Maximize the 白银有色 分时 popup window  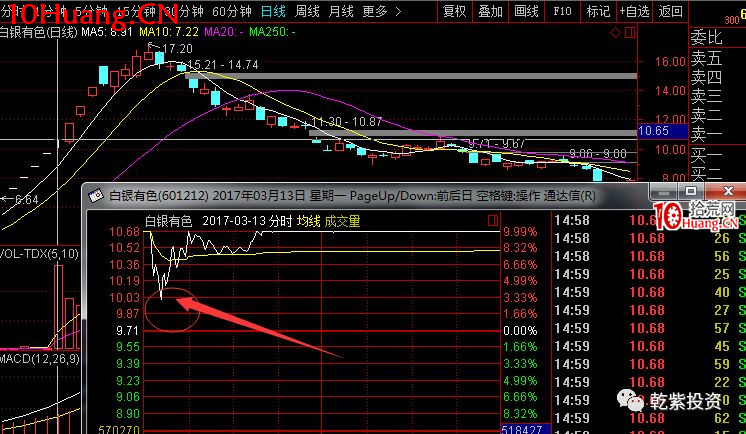point(691,191)
